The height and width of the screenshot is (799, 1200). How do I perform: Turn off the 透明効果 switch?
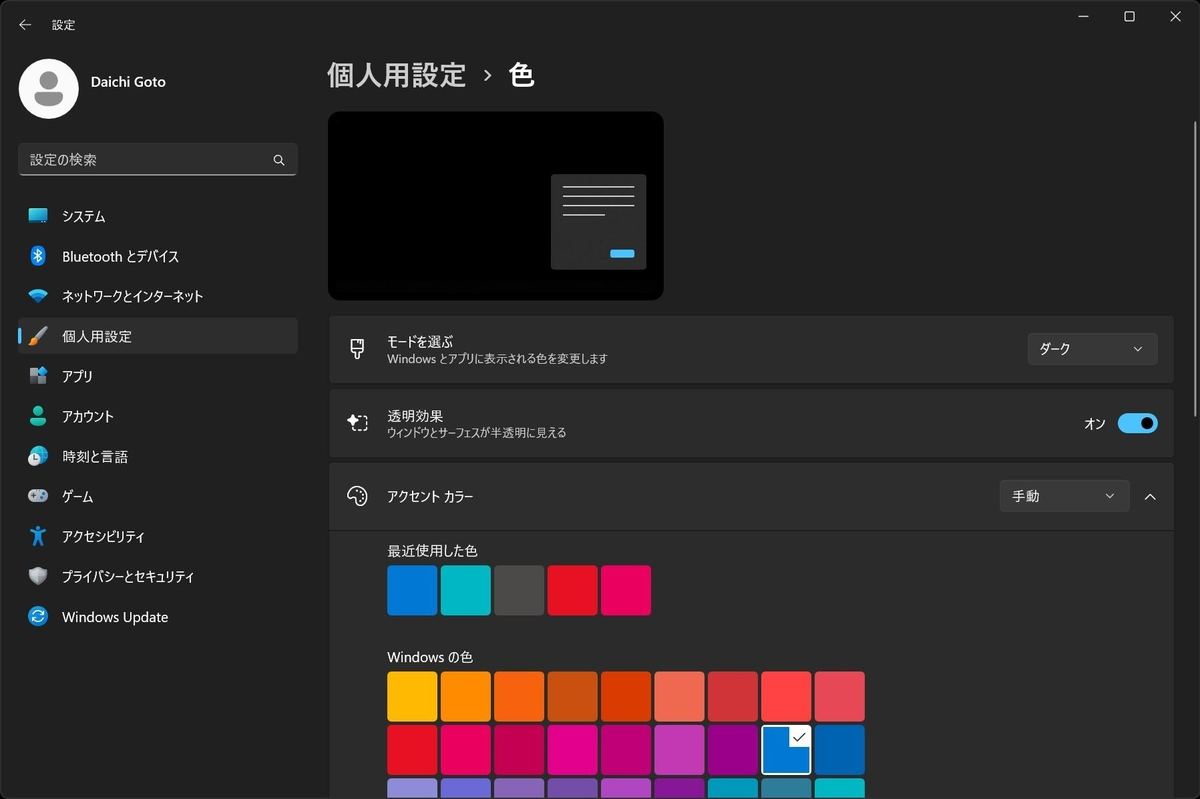coord(1138,423)
